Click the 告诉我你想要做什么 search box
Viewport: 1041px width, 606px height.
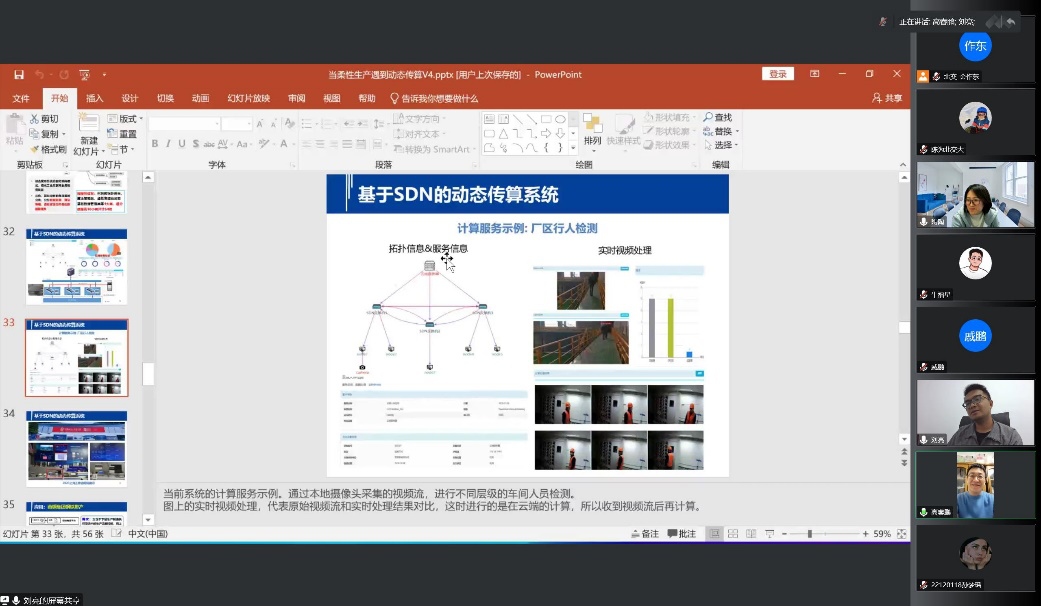434,98
